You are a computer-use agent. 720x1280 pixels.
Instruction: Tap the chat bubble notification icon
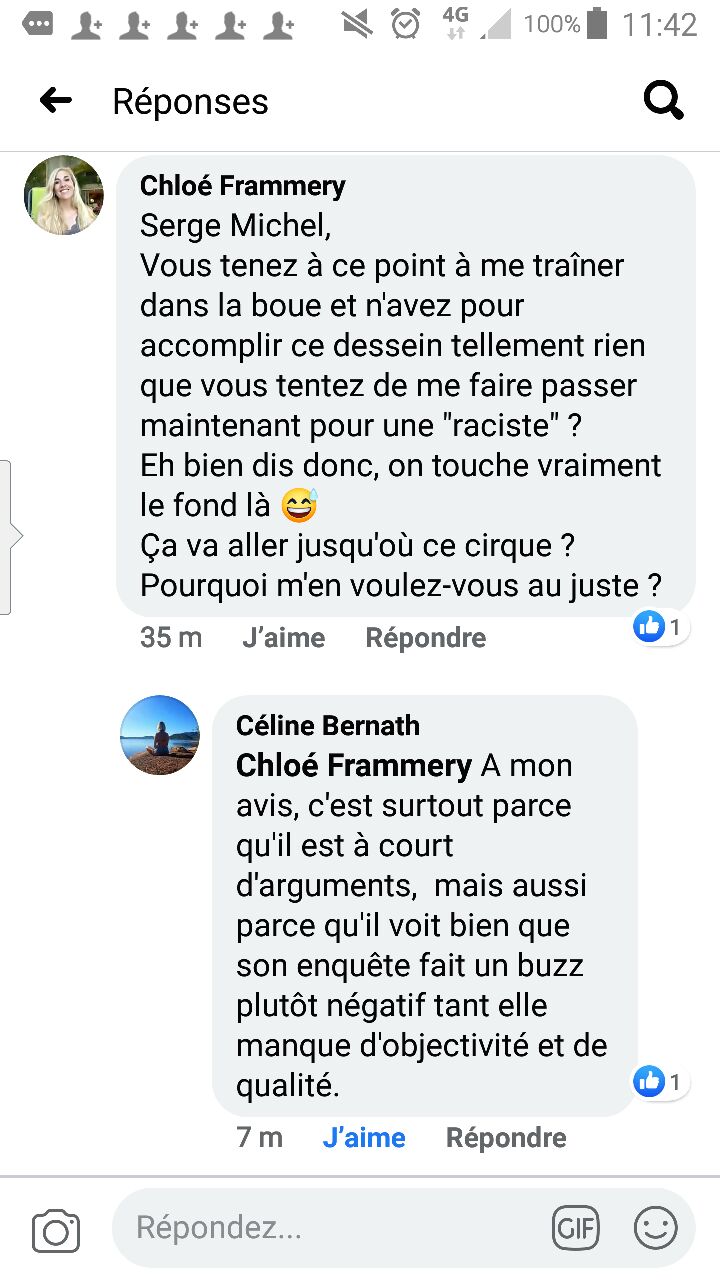(x=37, y=24)
